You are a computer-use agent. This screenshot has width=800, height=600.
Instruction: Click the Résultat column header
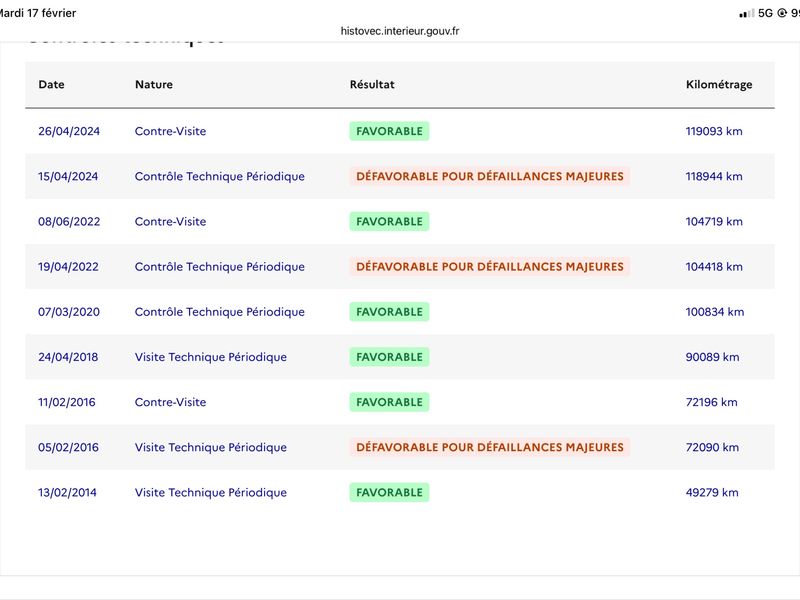coord(372,85)
